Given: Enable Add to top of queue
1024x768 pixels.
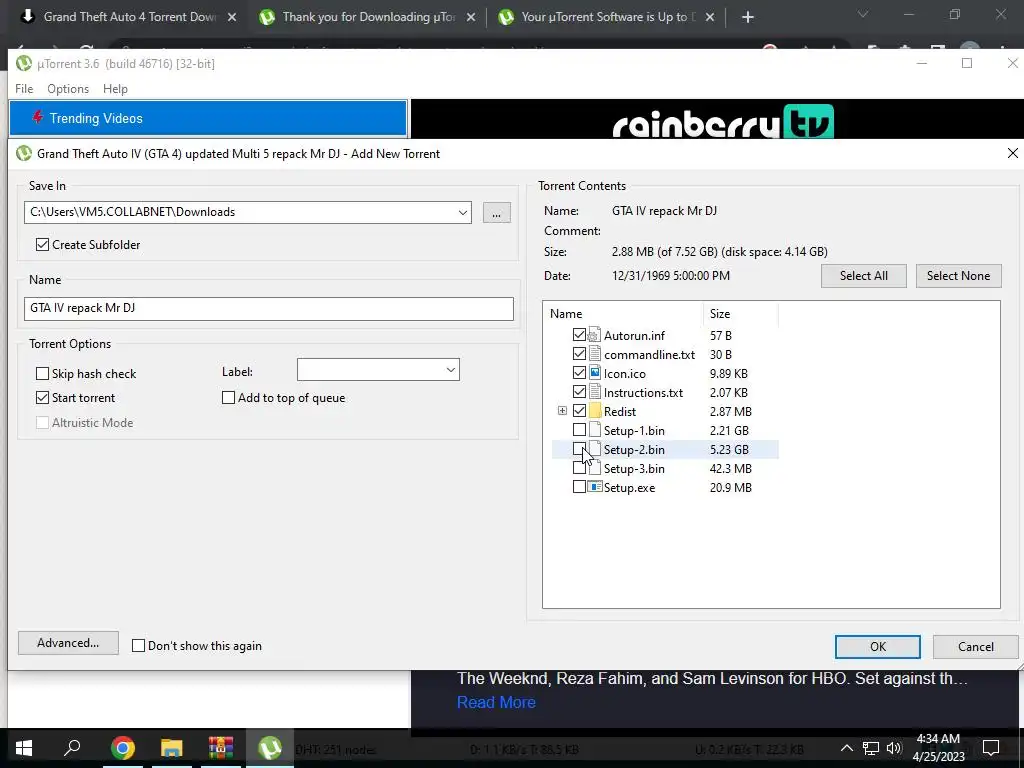Looking at the screenshot, I should pos(229,397).
